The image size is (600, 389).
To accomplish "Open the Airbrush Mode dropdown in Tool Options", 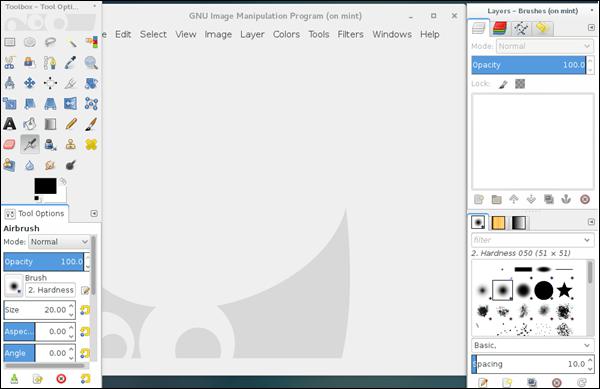I will tap(59, 242).
